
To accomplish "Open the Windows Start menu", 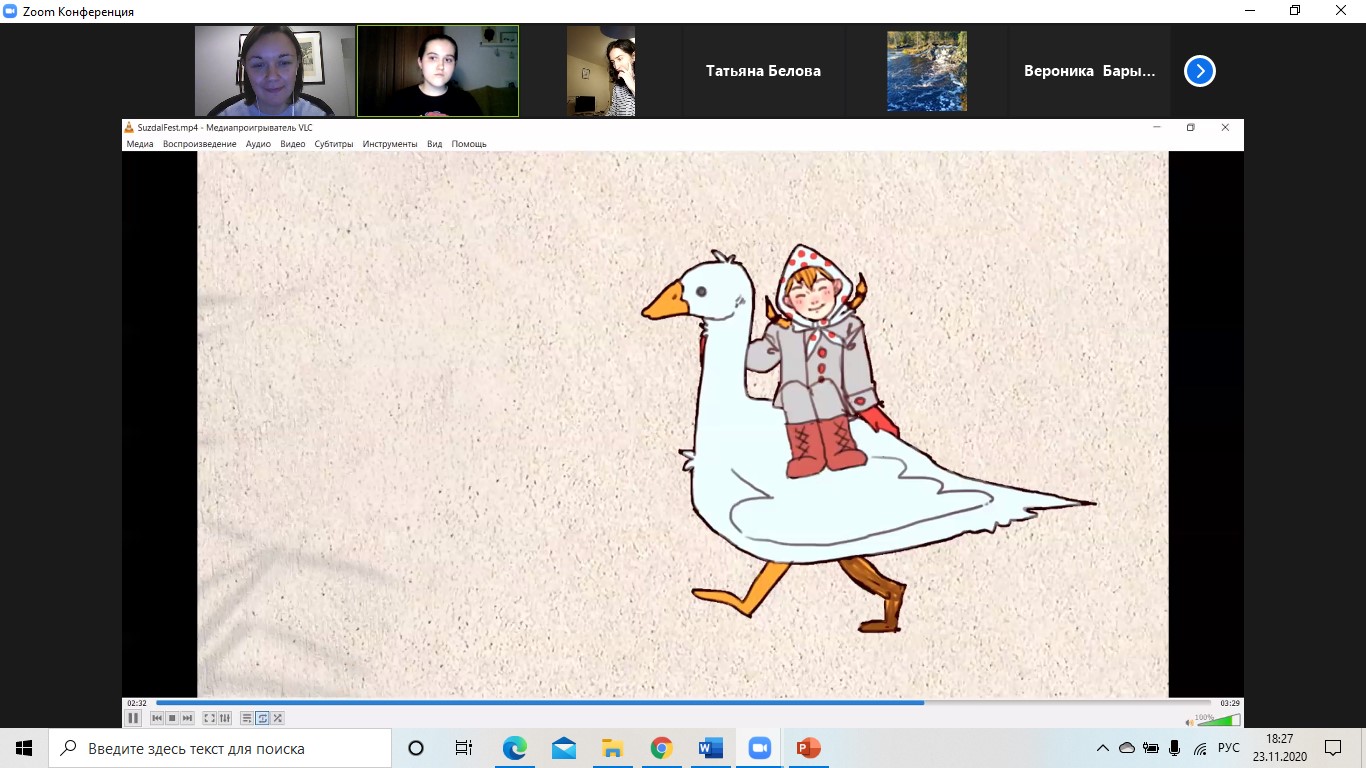I will (24, 748).
